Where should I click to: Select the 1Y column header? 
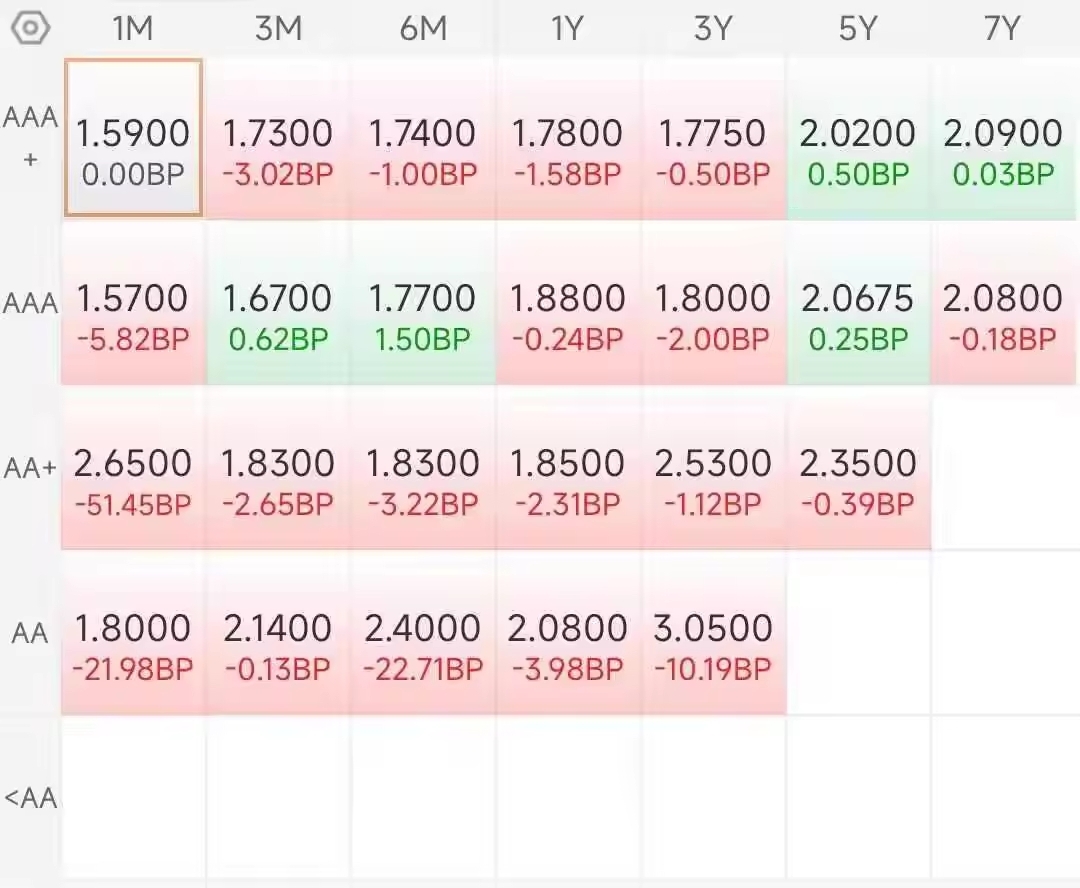click(x=567, y=29)
